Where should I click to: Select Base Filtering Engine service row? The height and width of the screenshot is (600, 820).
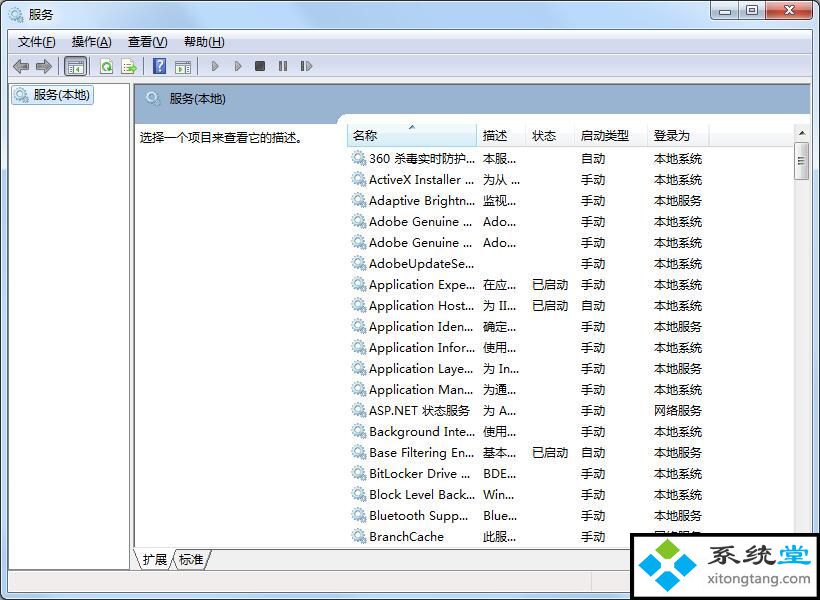pyautogui.click(x=527, y=452)
